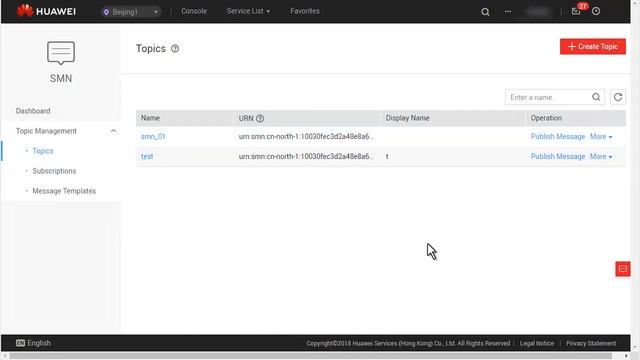
Task: Open help icon next to Topics title
Action: 175,49
